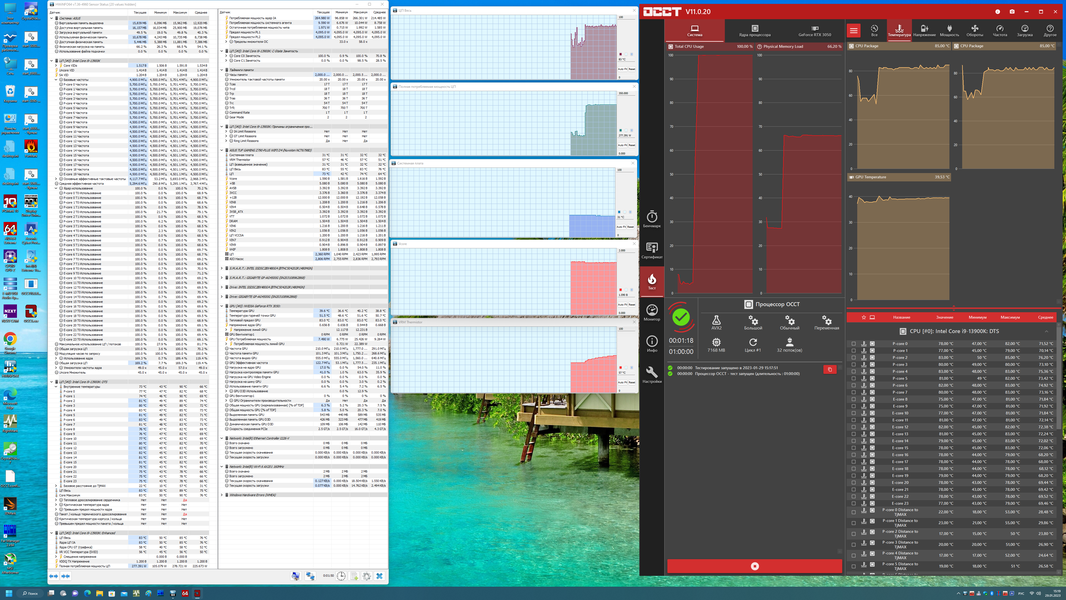The height and width of the screenshot is (600, 1066).
Task: Click the OCCT about info icon in title bar
Action: [x=997, y=12]
